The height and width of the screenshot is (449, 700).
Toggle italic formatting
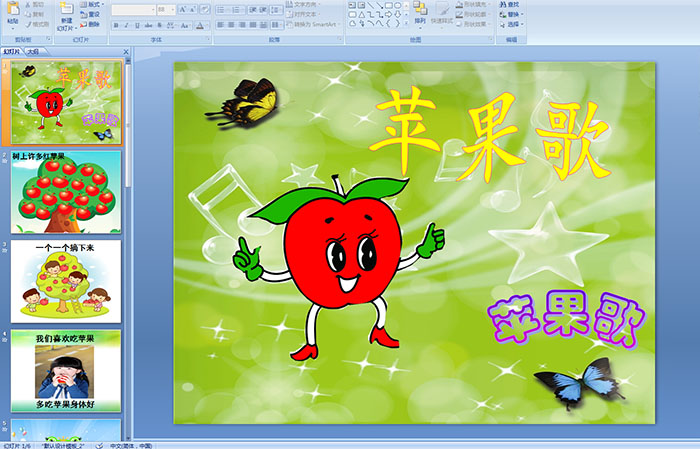coord(126,25)
